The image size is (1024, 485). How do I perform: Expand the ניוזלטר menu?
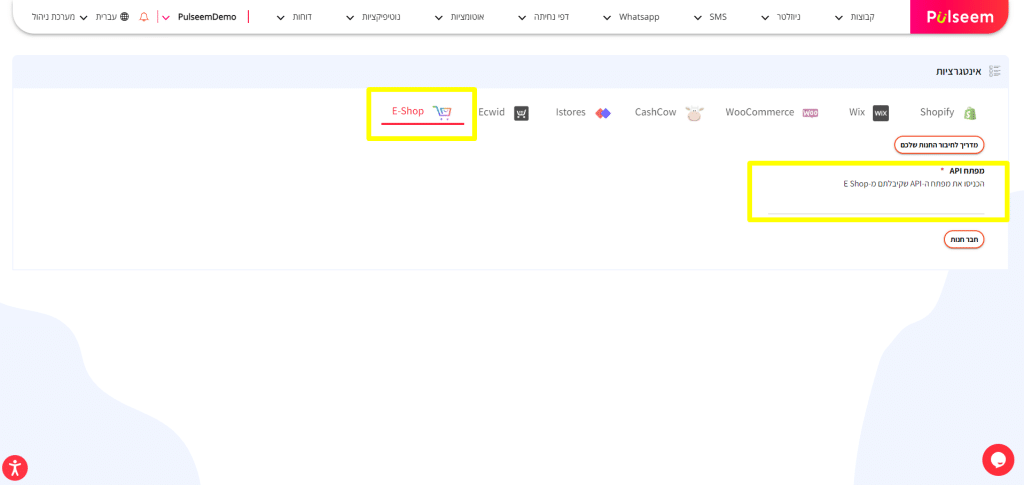click(780, 17)
